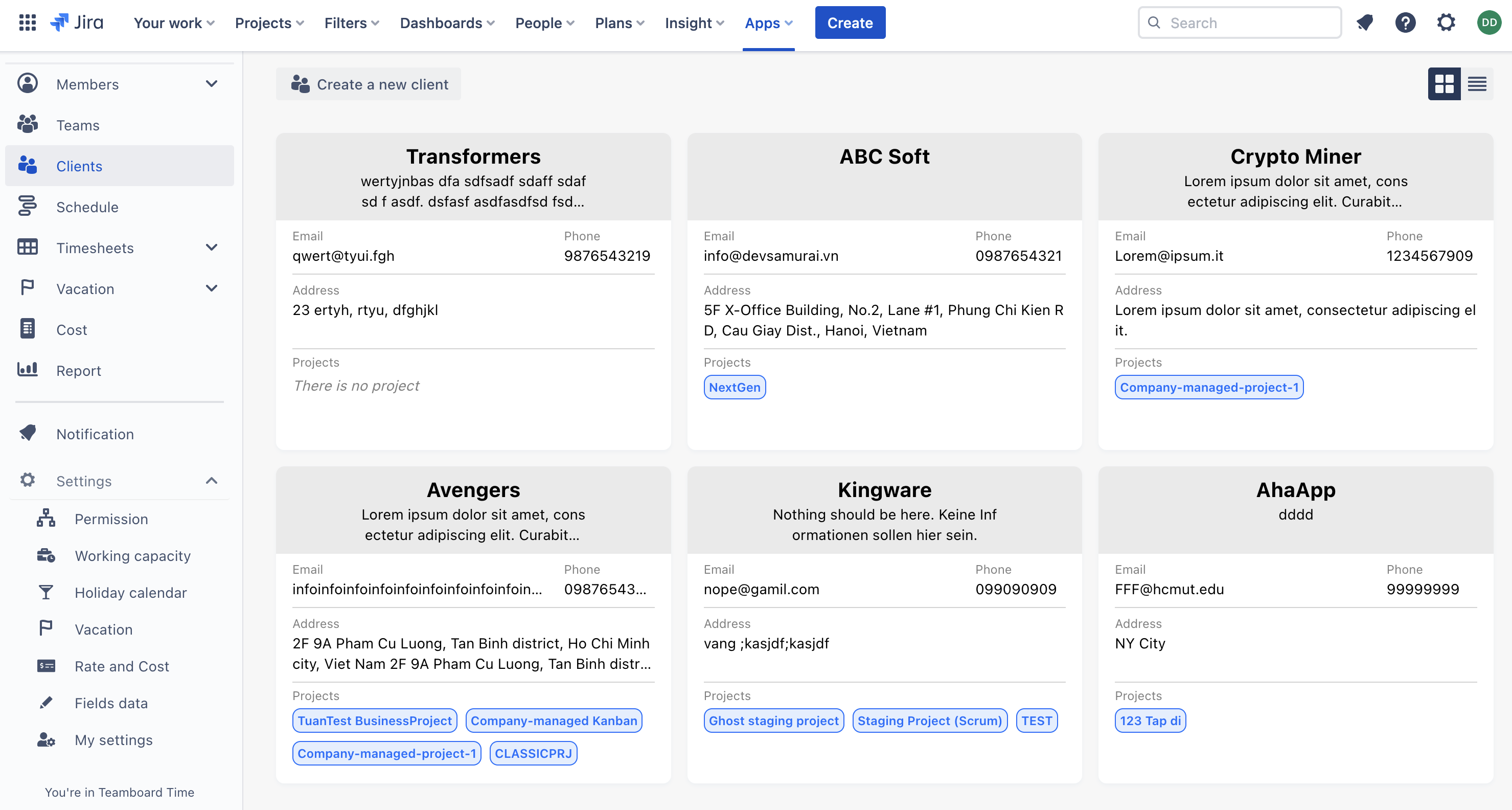Open the Cost sidebar item
The width and height of the screenshot is (1512, 810).
click(x=71, y=329)
